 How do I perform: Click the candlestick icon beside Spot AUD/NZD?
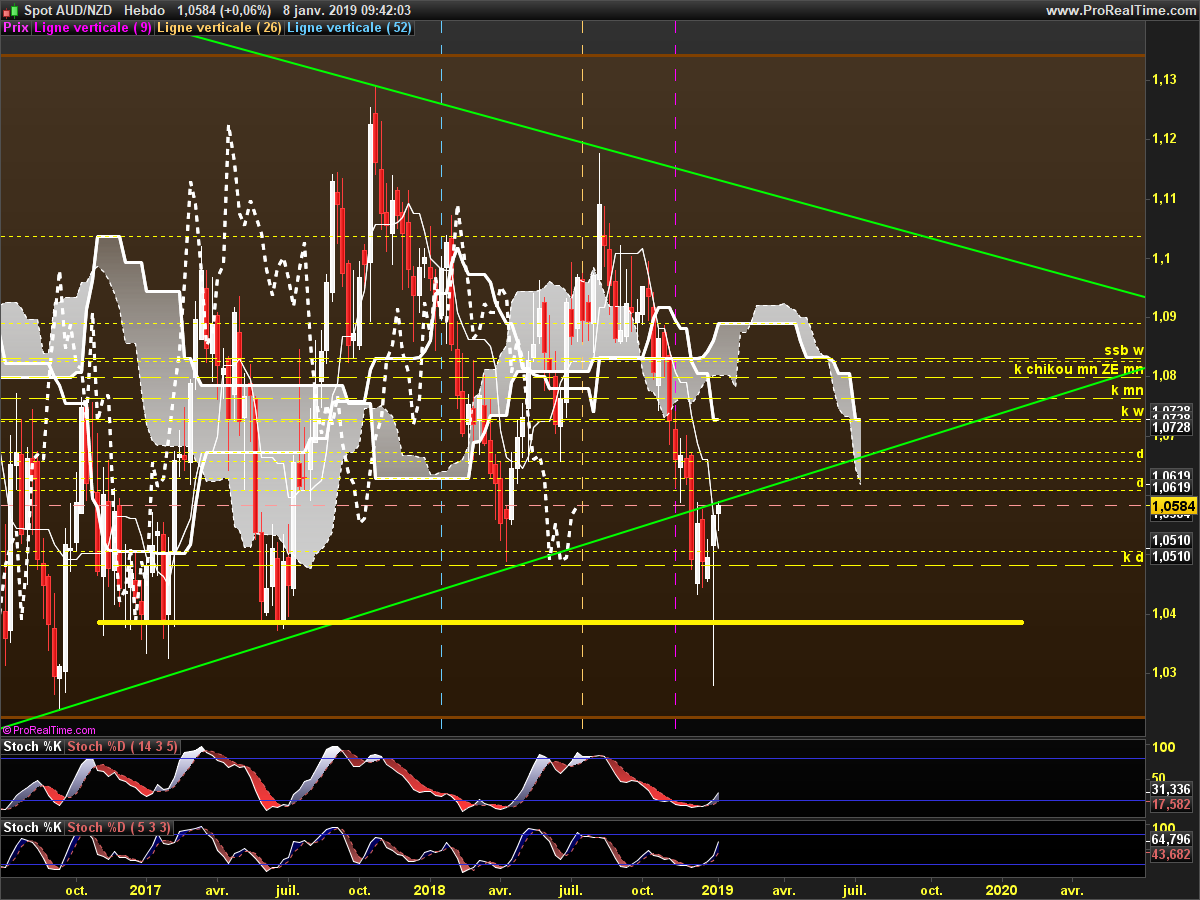pos(8,10)
